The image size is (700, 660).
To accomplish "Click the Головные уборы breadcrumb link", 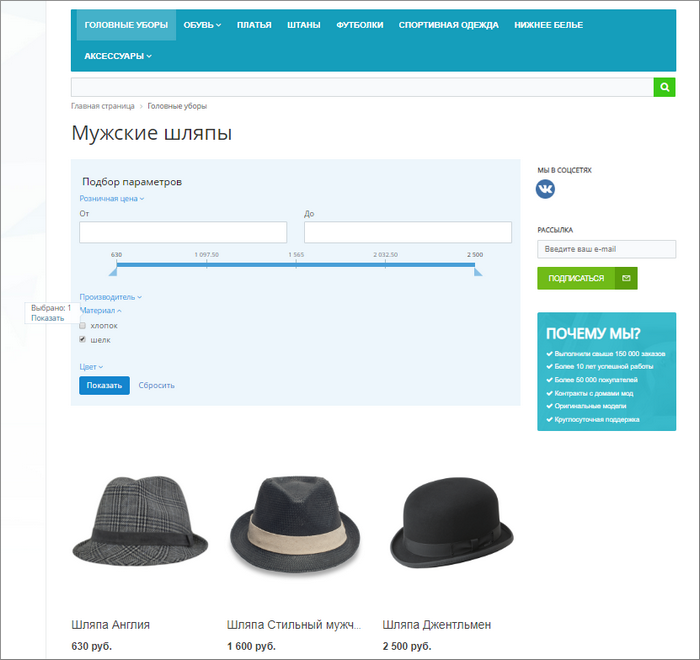I will [177, 106].
